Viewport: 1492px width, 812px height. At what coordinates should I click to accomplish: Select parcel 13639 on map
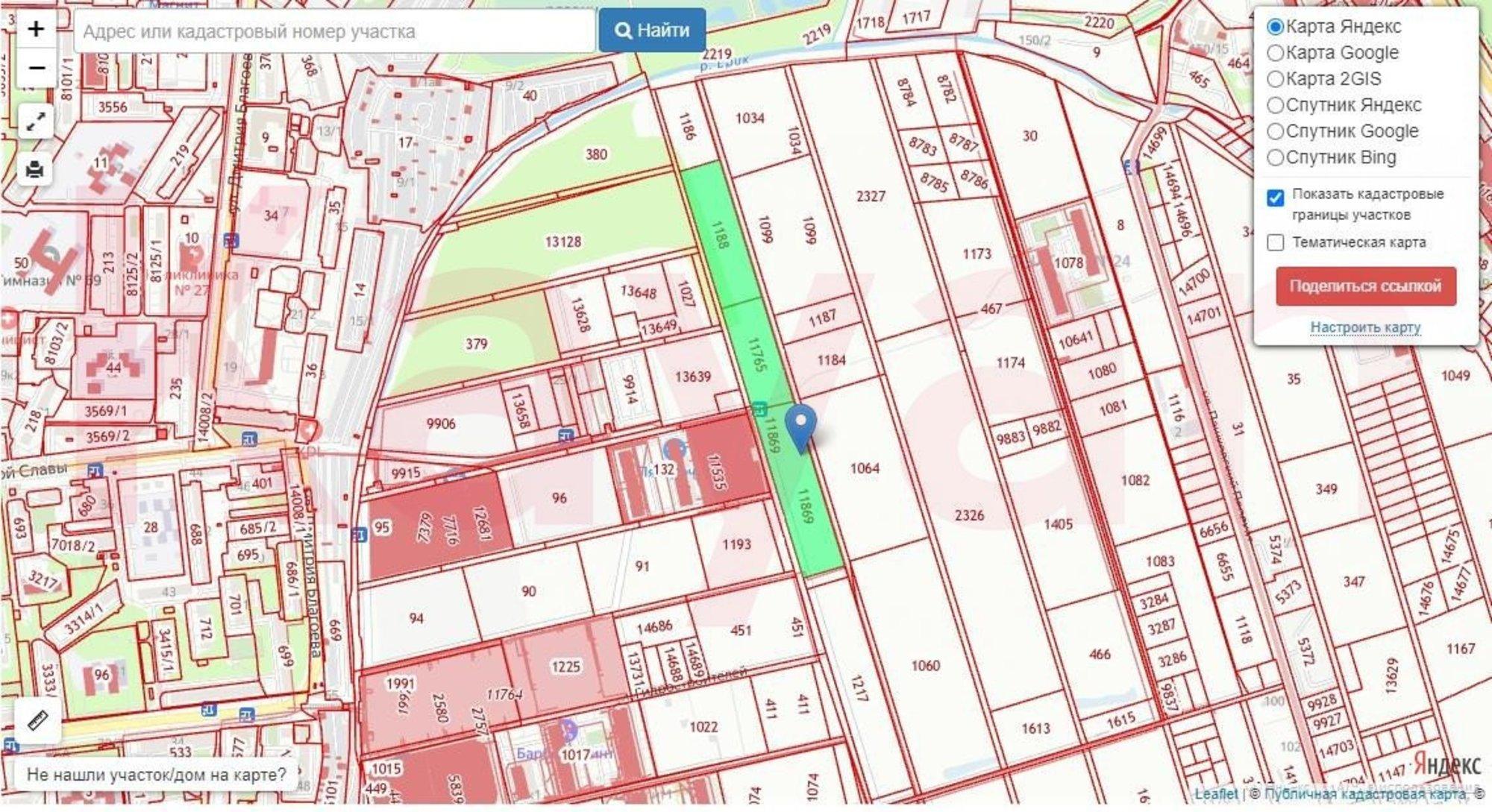pyautogui.click(x=692, y=377)
